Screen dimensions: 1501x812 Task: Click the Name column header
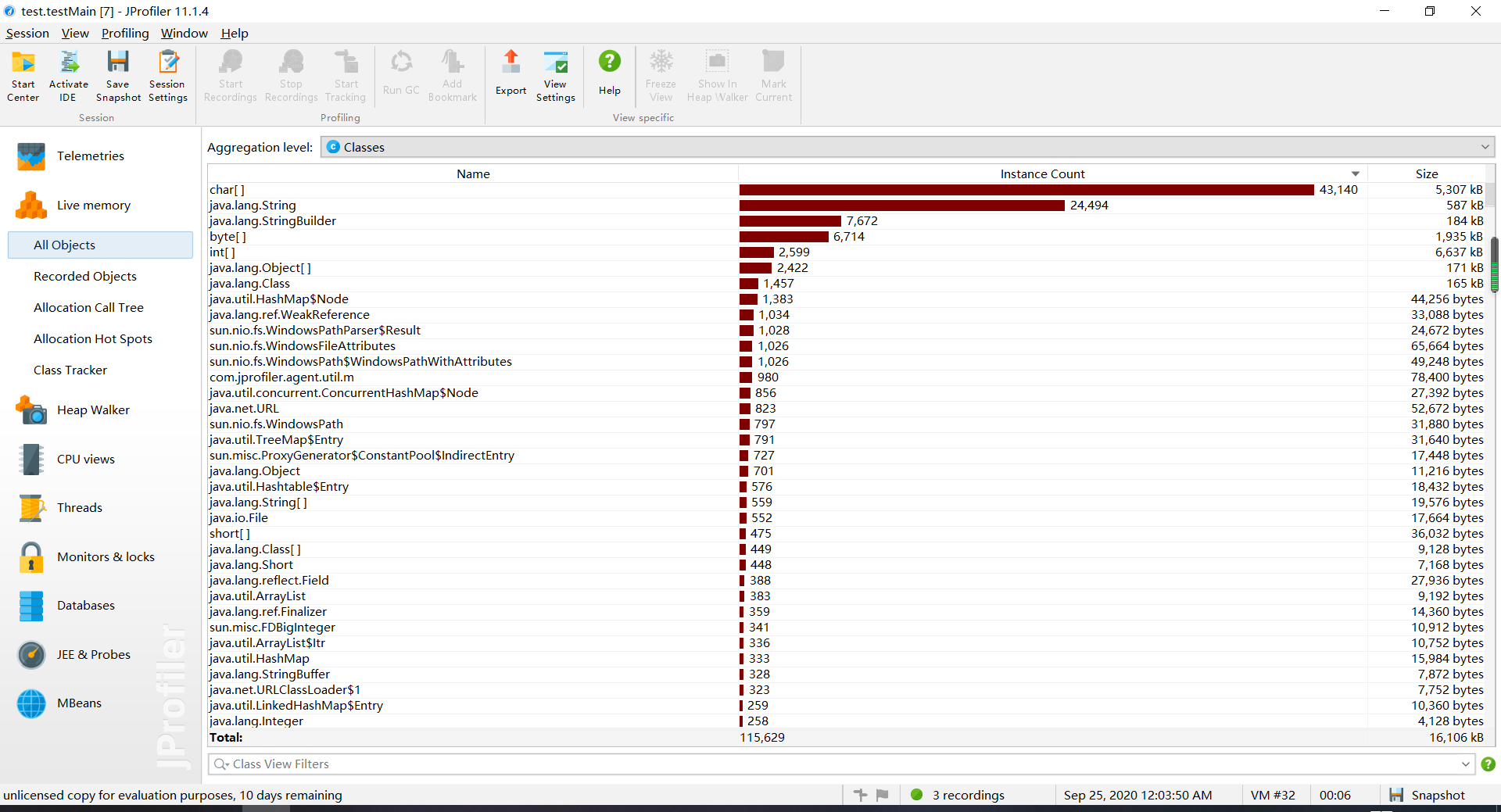(x=473, y=173)
